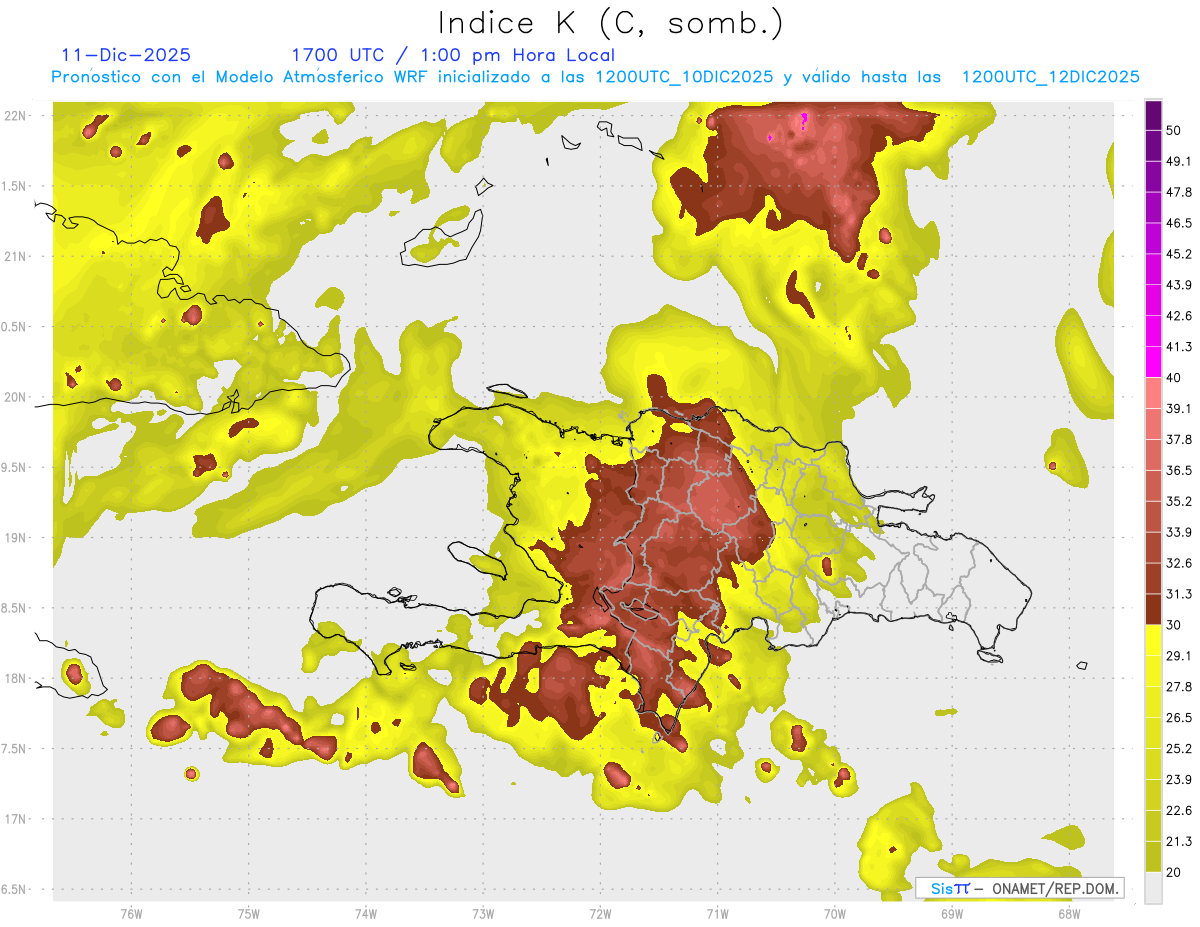Click the '31.3' colorbar value
The height and width of the screenshot is (927, 1200).
coord(1179,594)
